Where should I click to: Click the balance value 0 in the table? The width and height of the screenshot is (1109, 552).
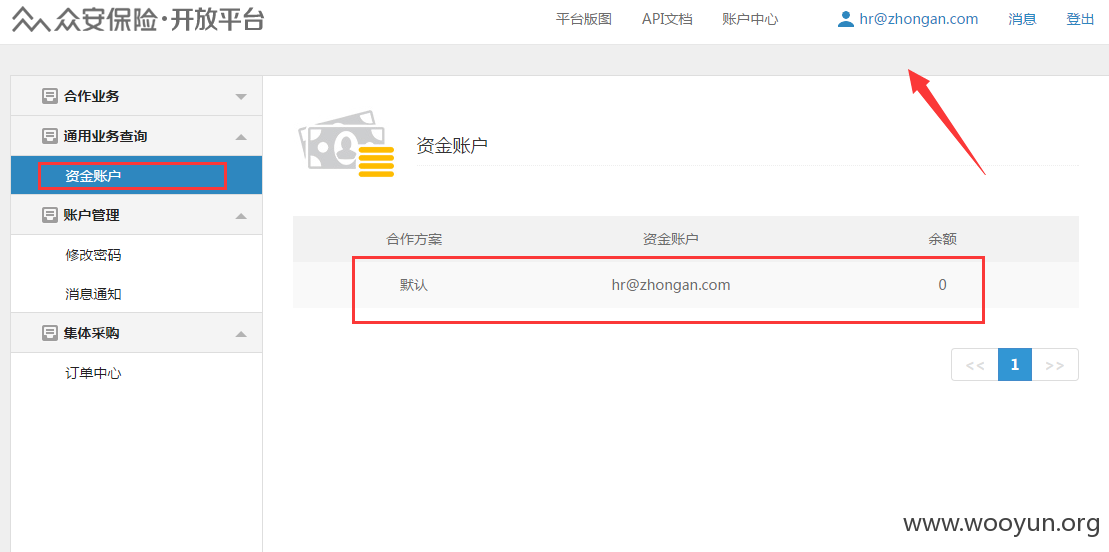pos(943,285)
